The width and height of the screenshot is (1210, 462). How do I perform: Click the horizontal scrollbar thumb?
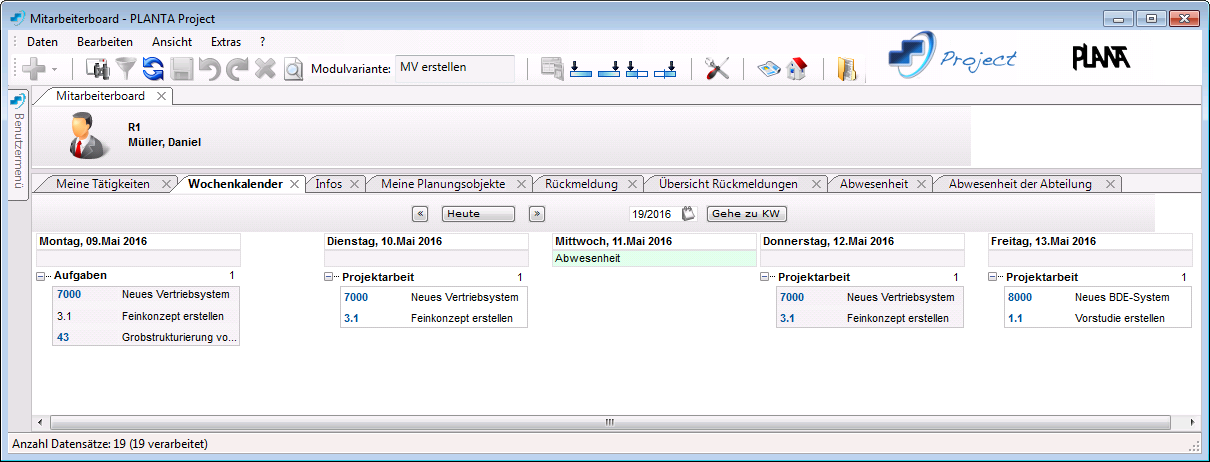click(608, 422)
